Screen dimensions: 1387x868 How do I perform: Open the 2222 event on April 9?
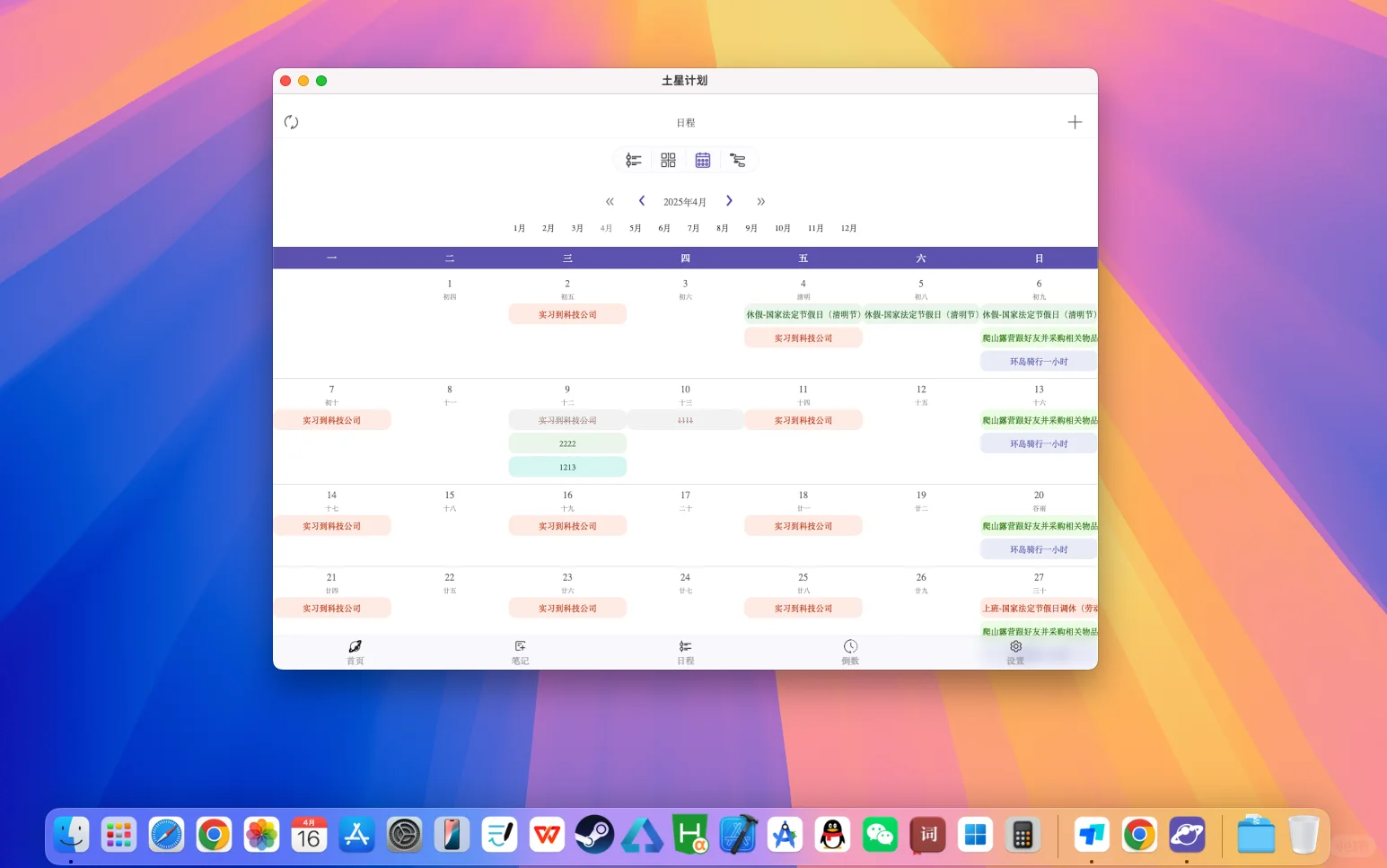[567, 443]
